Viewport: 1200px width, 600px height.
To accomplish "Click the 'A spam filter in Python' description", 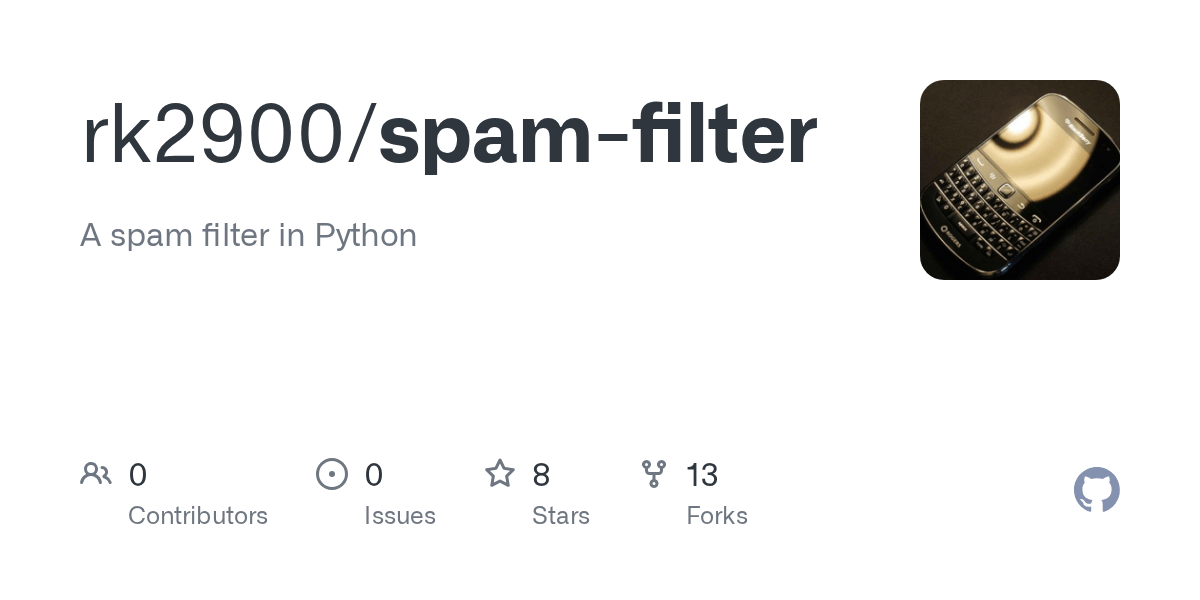I will [x=248, y=235].
